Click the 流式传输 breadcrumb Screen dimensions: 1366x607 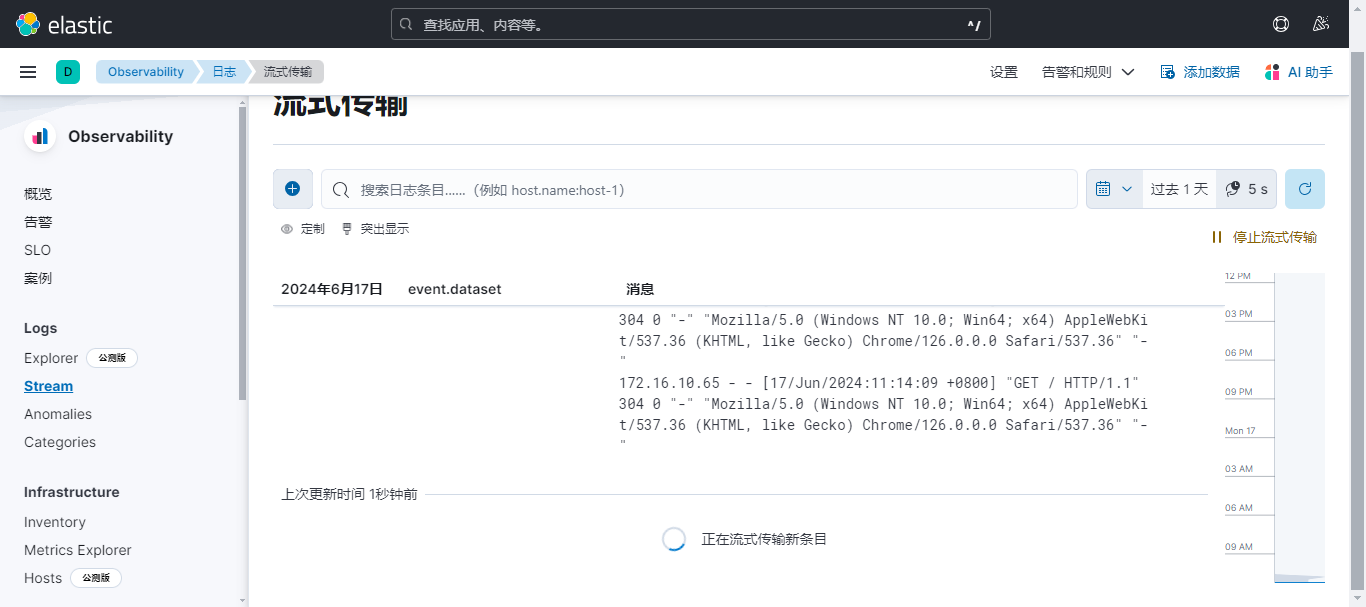point(287,72)
